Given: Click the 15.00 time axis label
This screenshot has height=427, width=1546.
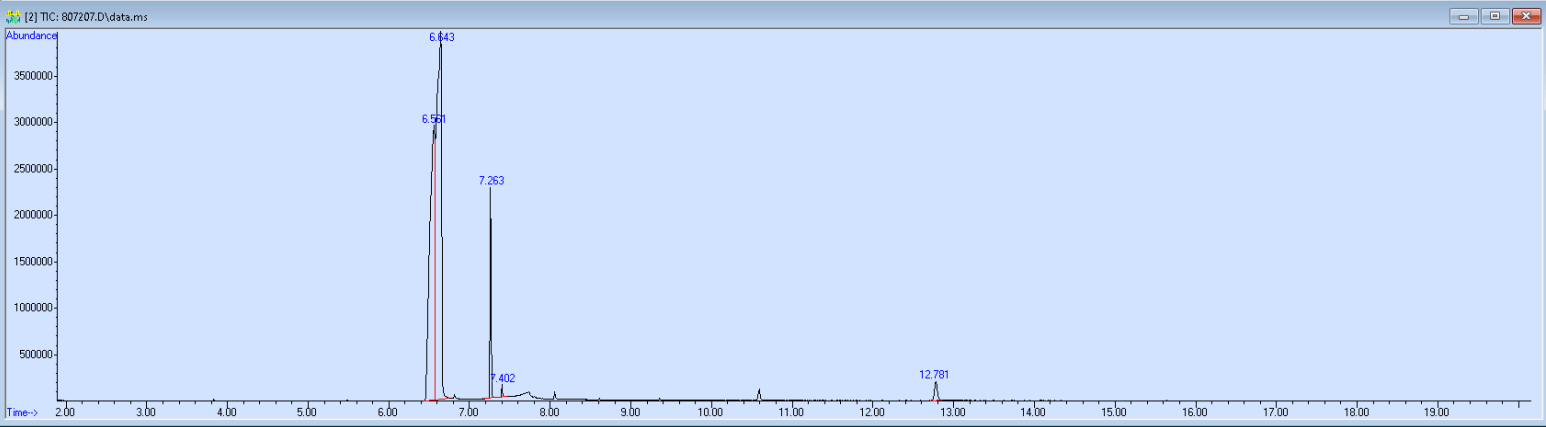Looking at the screenshot, I should pos(1114,412).
